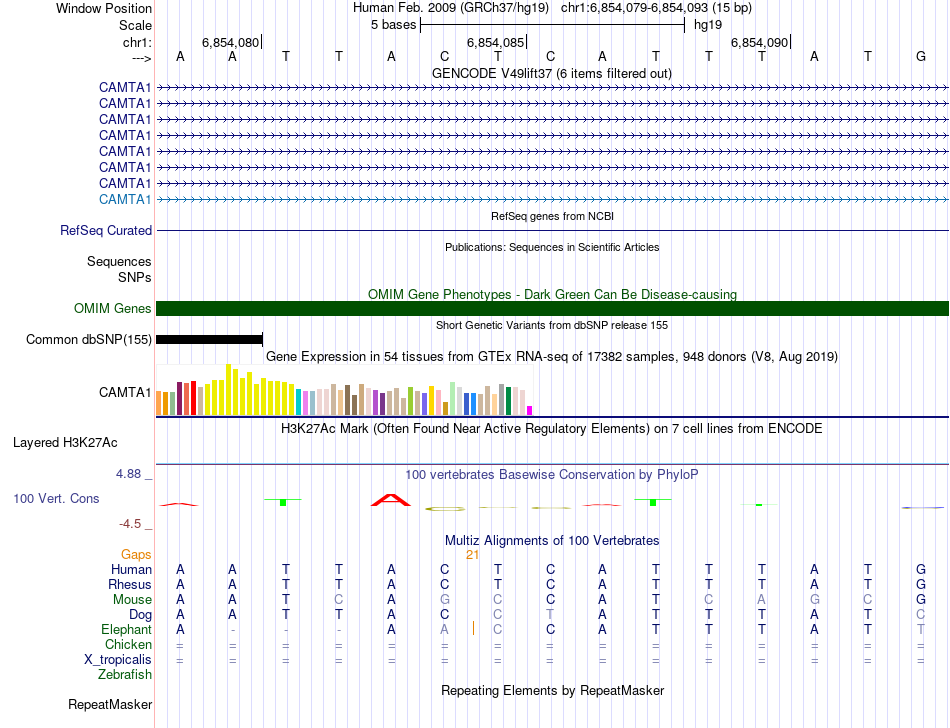Click the red GTEx expression bar
The height and width of the screenshot is (728, 950).
click(193, 398)
